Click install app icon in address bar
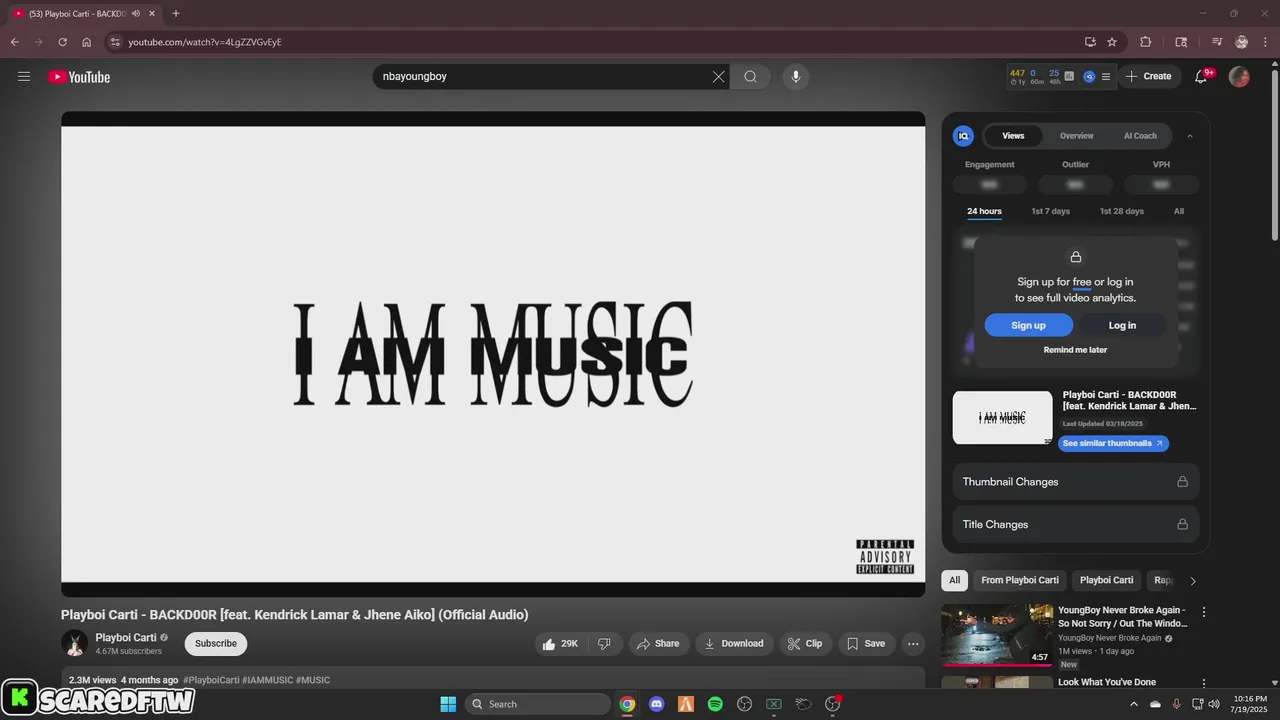 click(x=1090, y=42)
